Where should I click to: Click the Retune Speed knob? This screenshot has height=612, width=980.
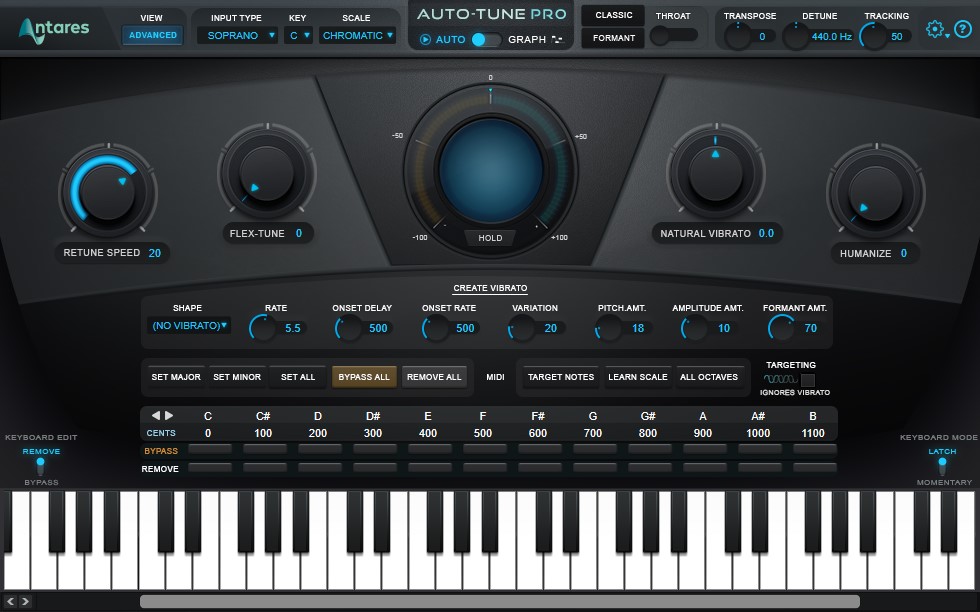coord(108,192)
